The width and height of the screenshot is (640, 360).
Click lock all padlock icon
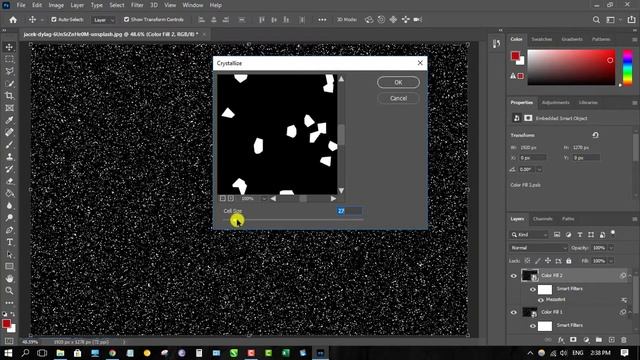[x=569, y=261]
